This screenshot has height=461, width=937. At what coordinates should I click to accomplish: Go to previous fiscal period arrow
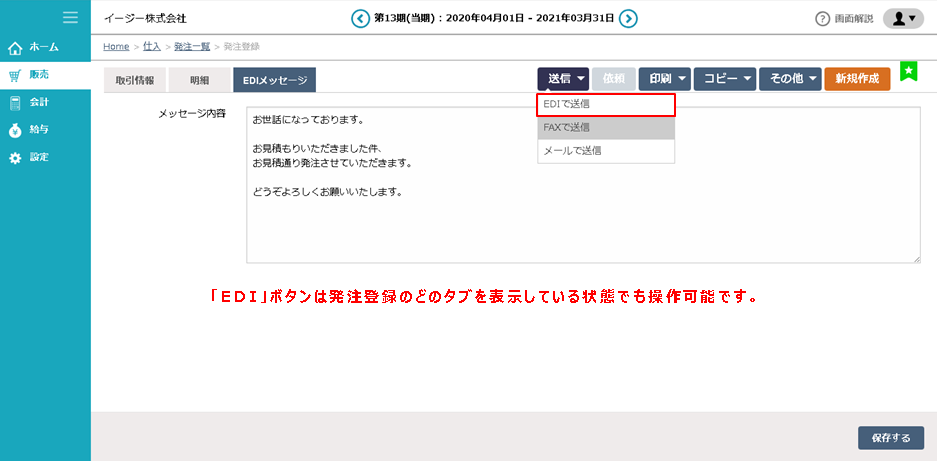[360, 18]
